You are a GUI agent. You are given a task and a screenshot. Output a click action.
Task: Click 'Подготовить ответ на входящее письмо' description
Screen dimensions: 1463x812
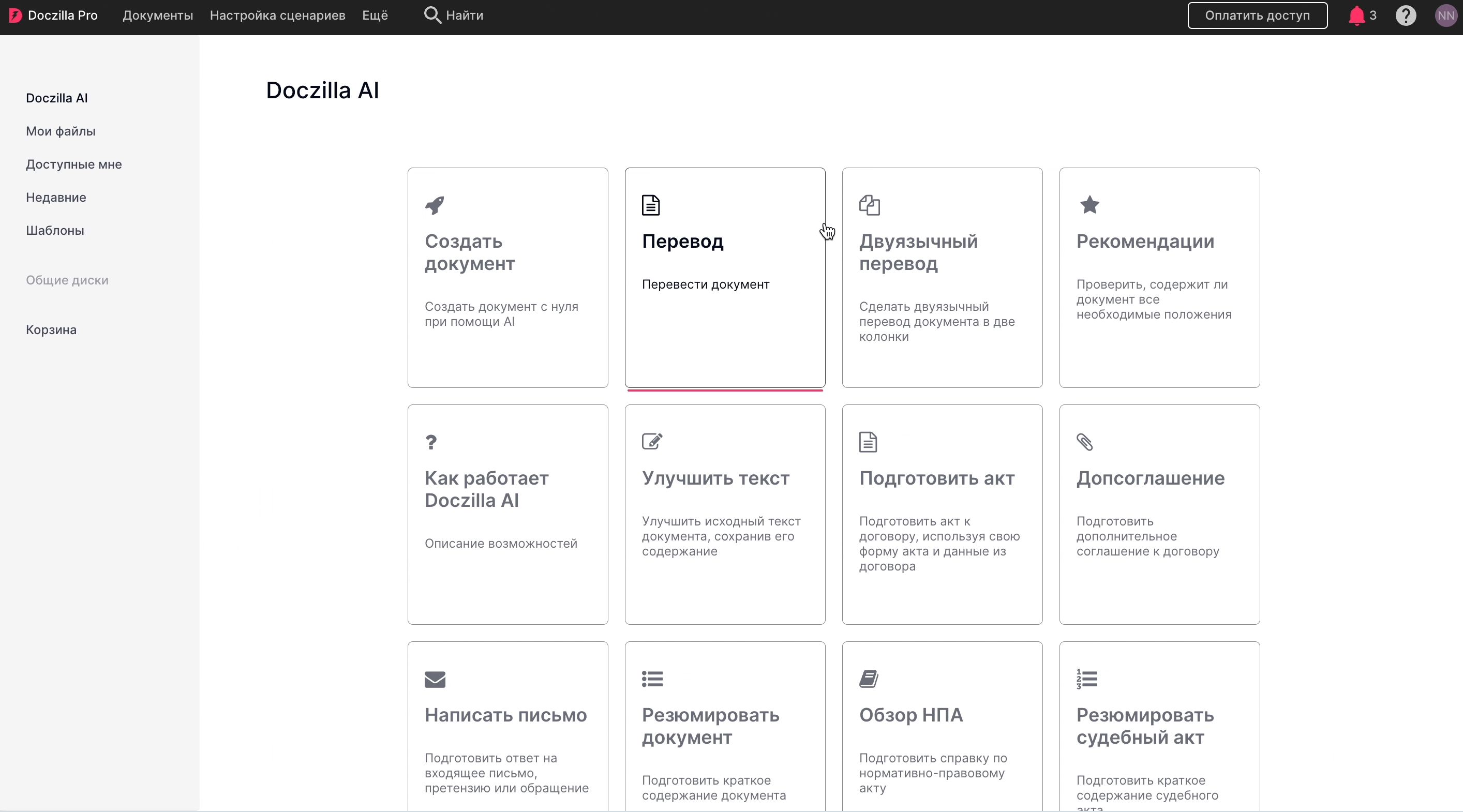pyautogui.click(x=506, y=773)
